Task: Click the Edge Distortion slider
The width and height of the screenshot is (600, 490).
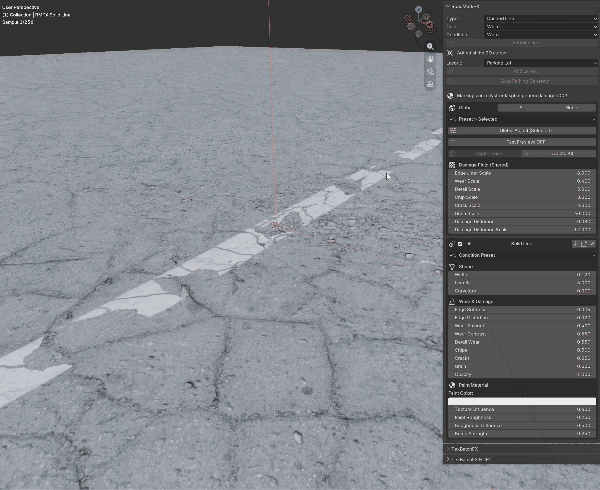Action: (522, 318)
